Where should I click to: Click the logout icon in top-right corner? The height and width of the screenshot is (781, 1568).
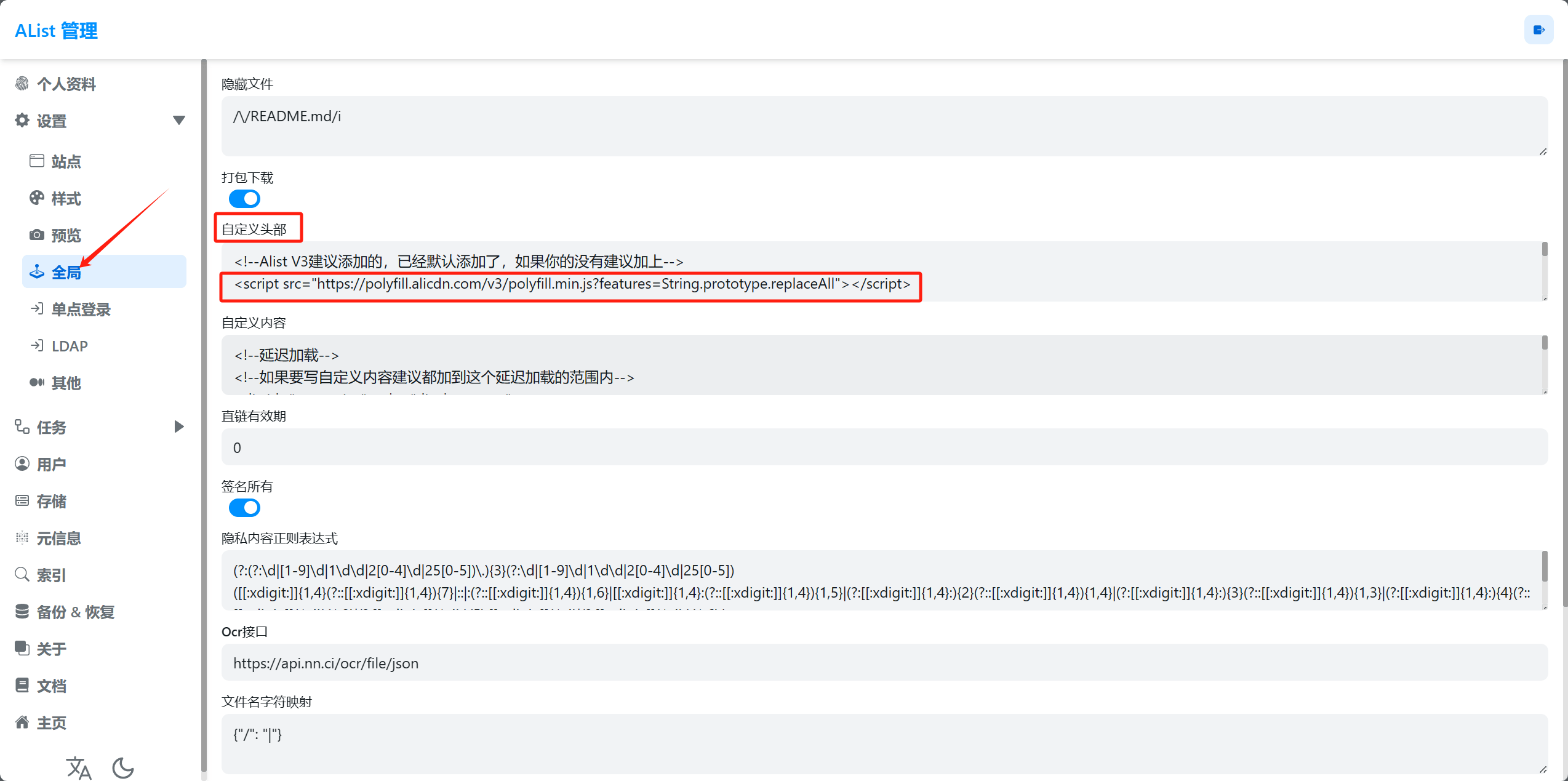click(x=1538, y=30)
